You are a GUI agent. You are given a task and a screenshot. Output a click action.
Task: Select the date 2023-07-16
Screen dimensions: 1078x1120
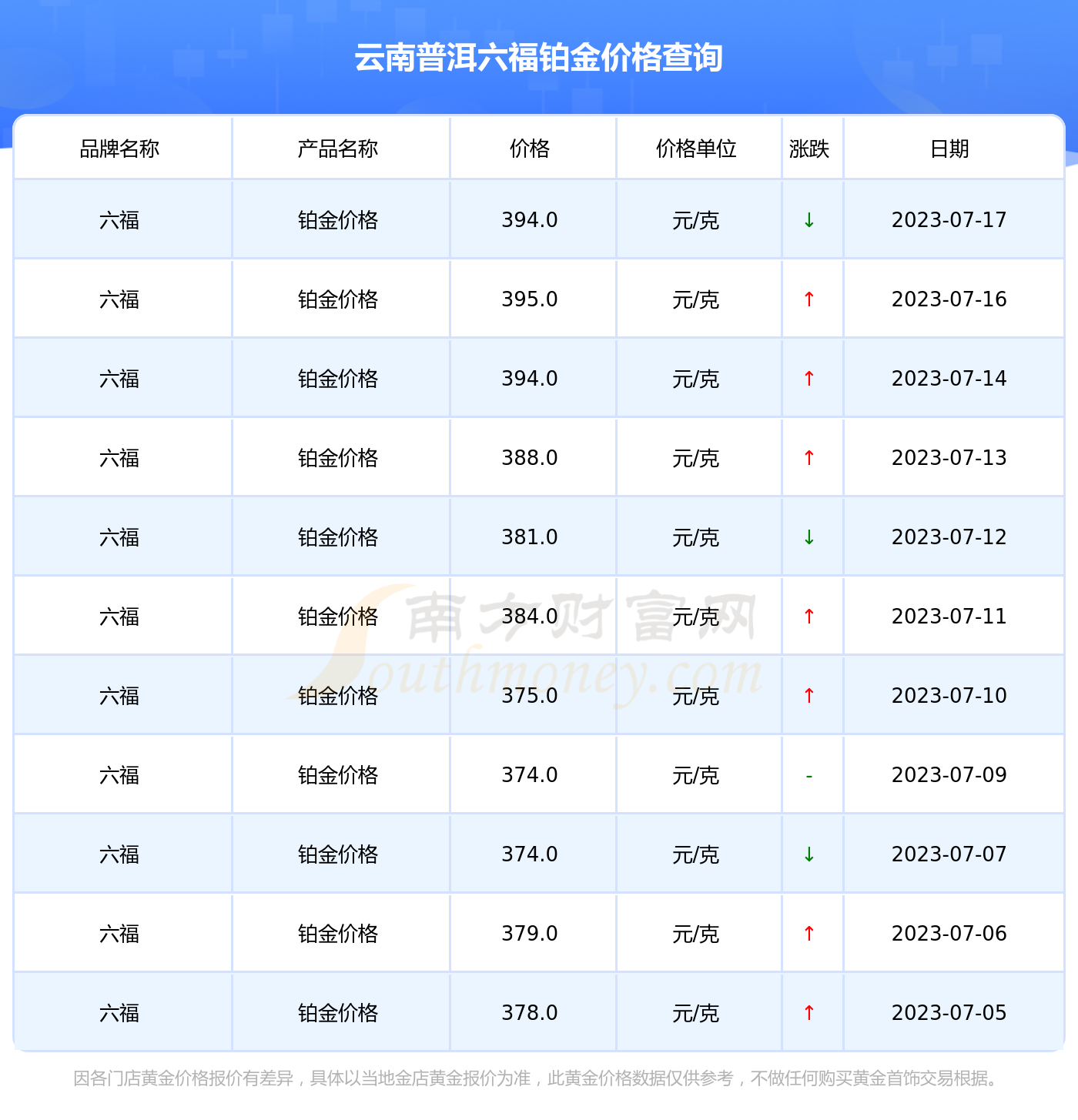[x=949, y=299]
